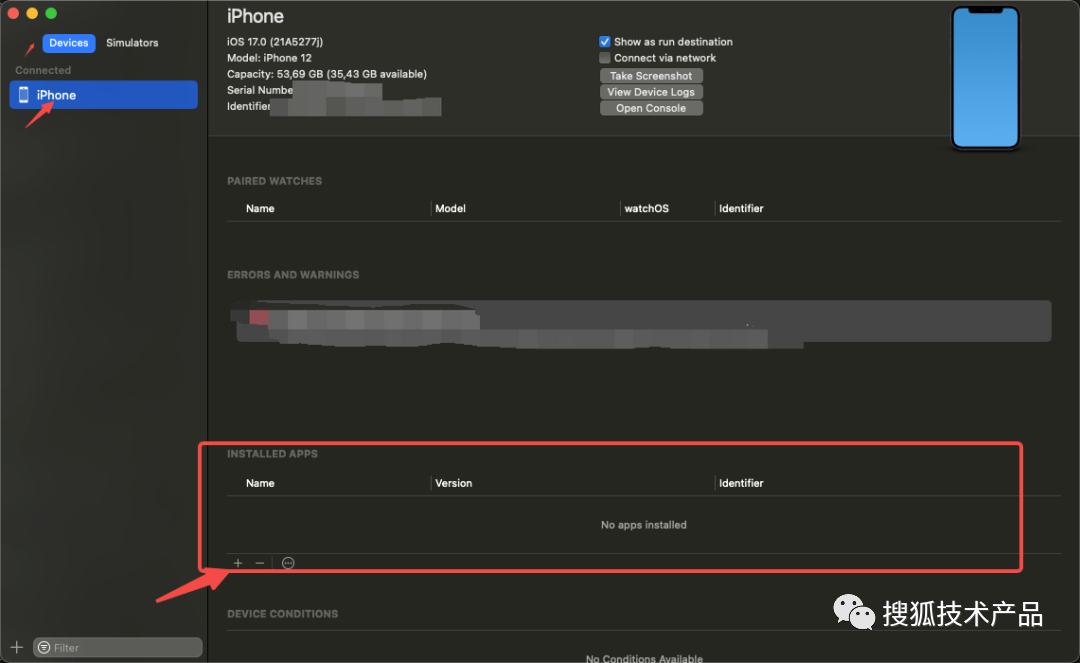Toggle Show as run destination checkbox
Viewport: 1080px width, 663px height.
click(605, 42)
